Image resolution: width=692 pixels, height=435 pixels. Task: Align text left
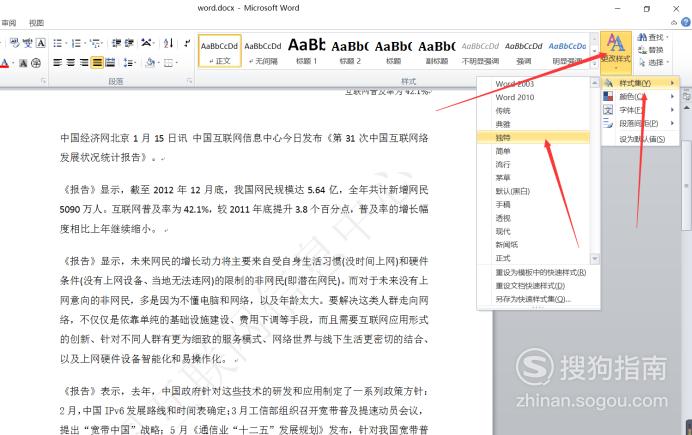click(x=57, y=63)
